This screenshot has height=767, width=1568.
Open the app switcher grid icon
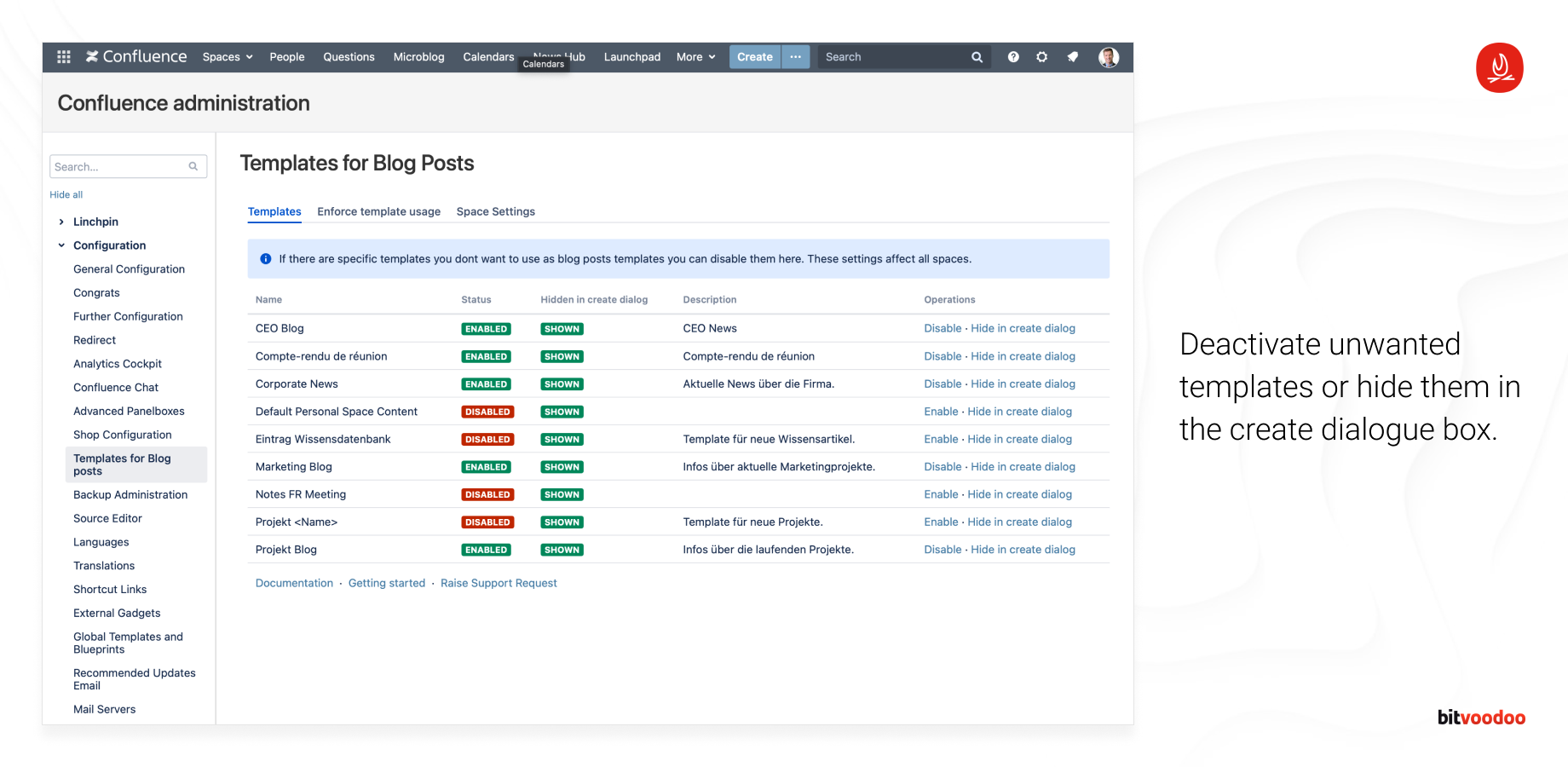tap(64, 57)
